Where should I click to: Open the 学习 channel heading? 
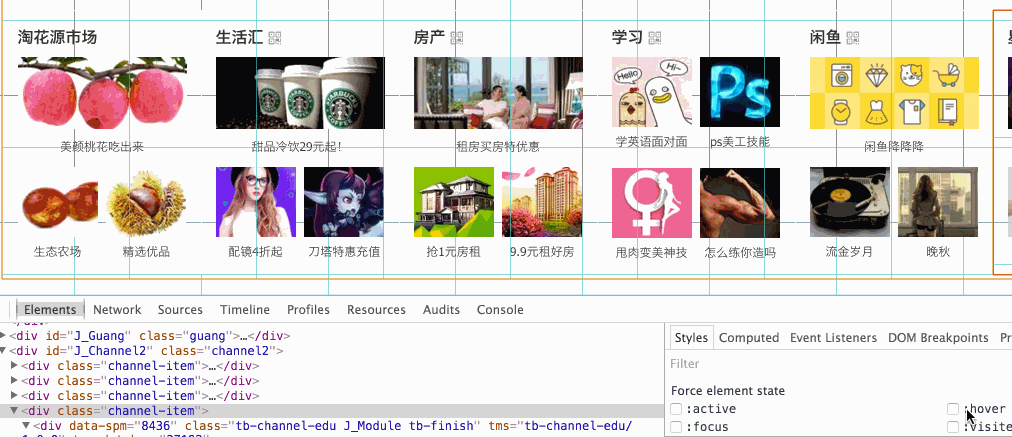coord(627,37)
